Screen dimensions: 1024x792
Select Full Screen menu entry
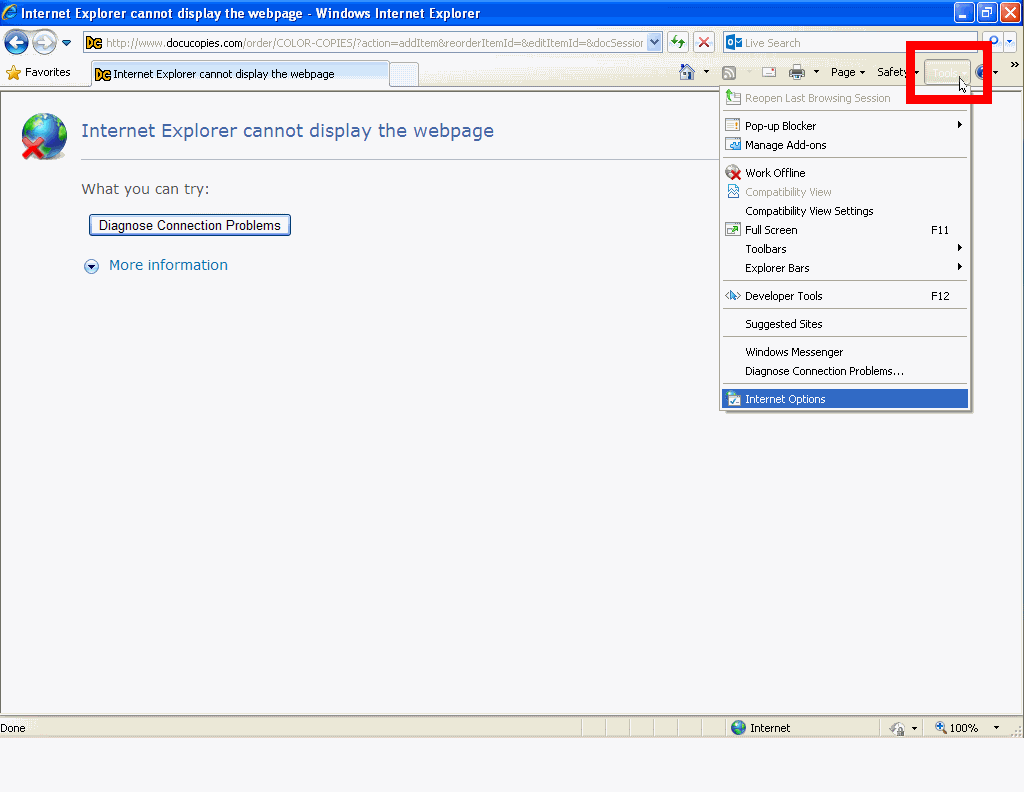(x=845, y=230)
